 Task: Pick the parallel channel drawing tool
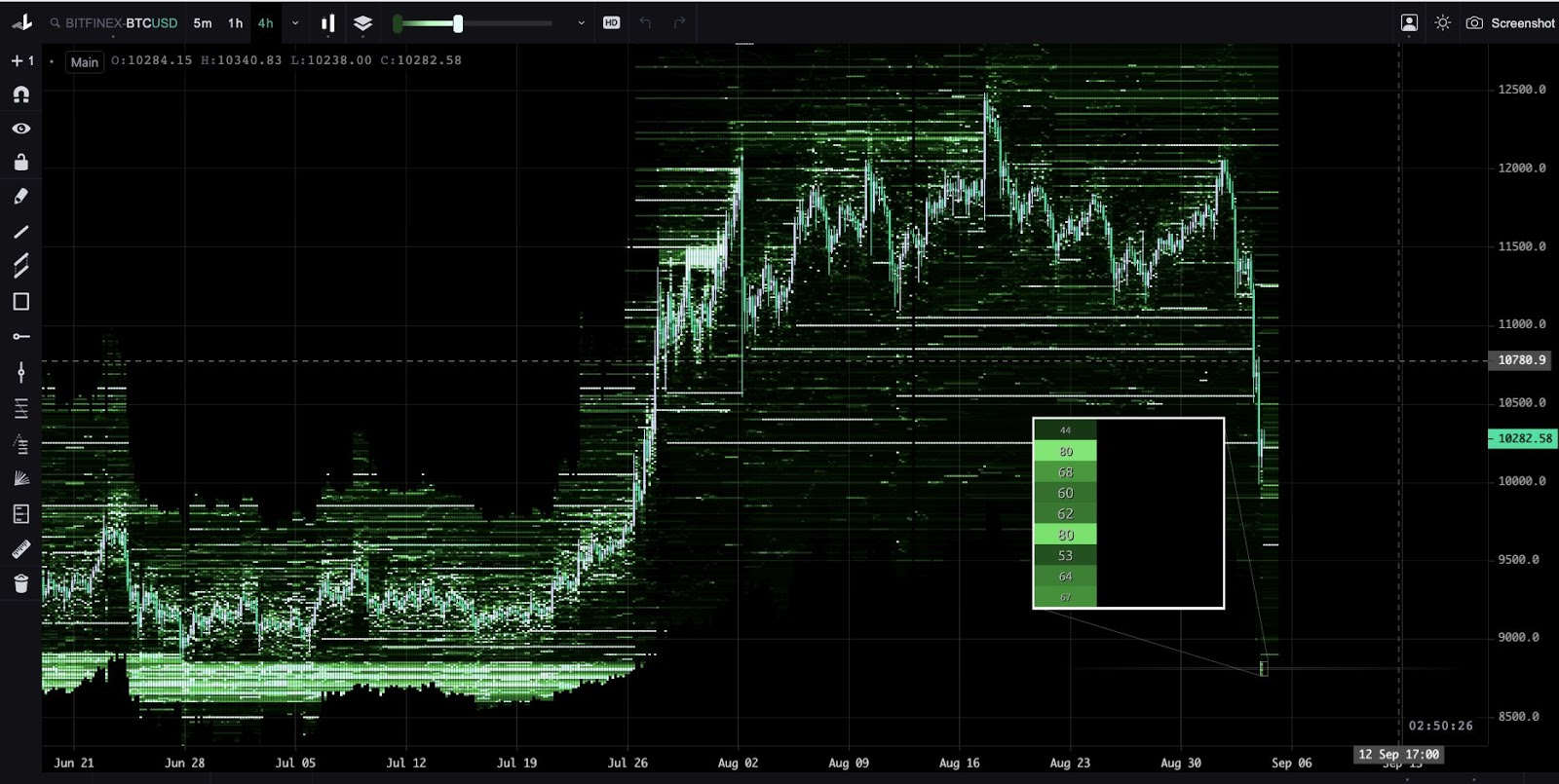tap(20, 266)
